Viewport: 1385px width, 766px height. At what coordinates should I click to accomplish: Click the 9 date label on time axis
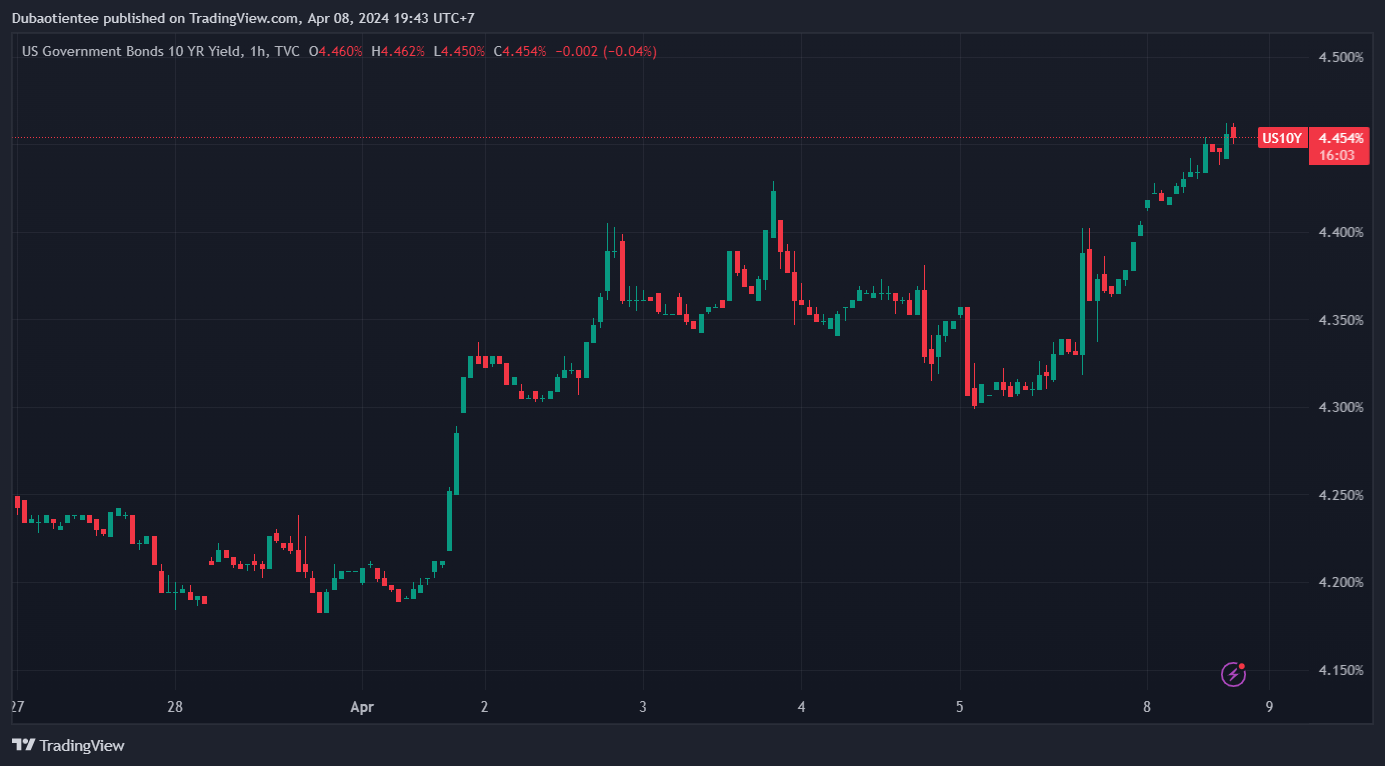1269,707
